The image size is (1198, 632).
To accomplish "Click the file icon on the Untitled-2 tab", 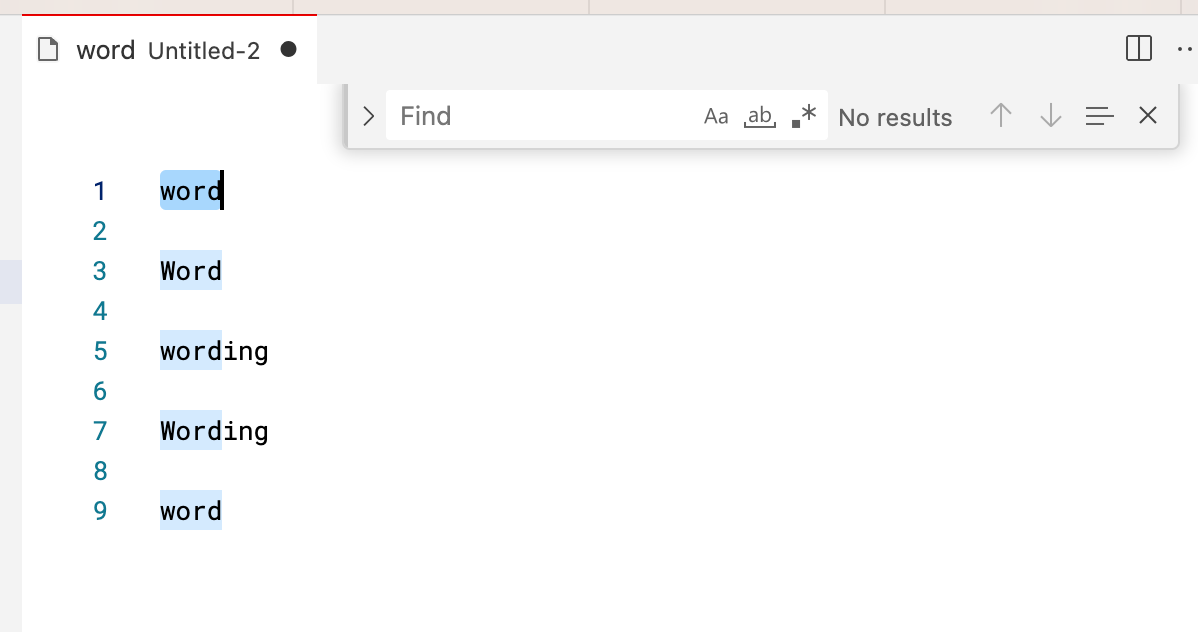I will [x=47, y=49].
